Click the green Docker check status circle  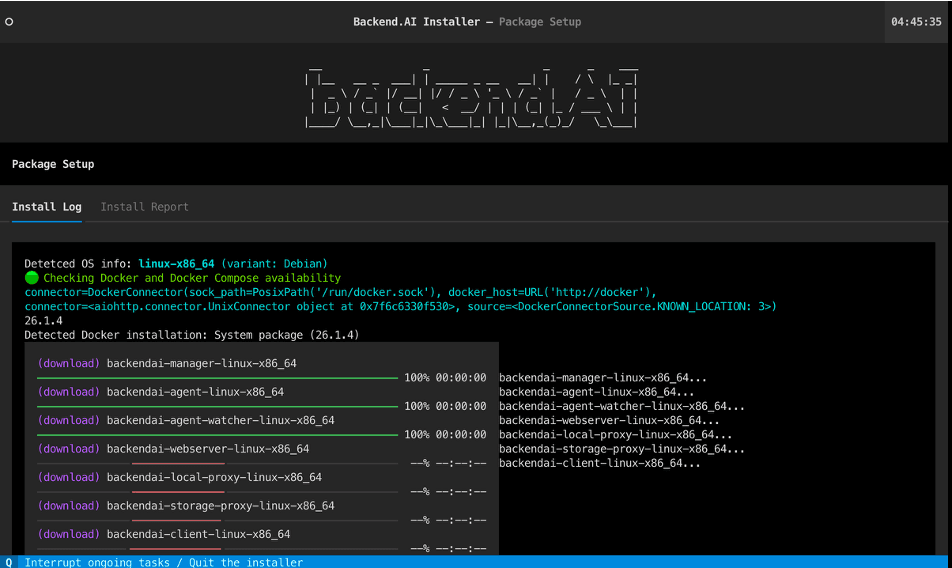(31, 278)
